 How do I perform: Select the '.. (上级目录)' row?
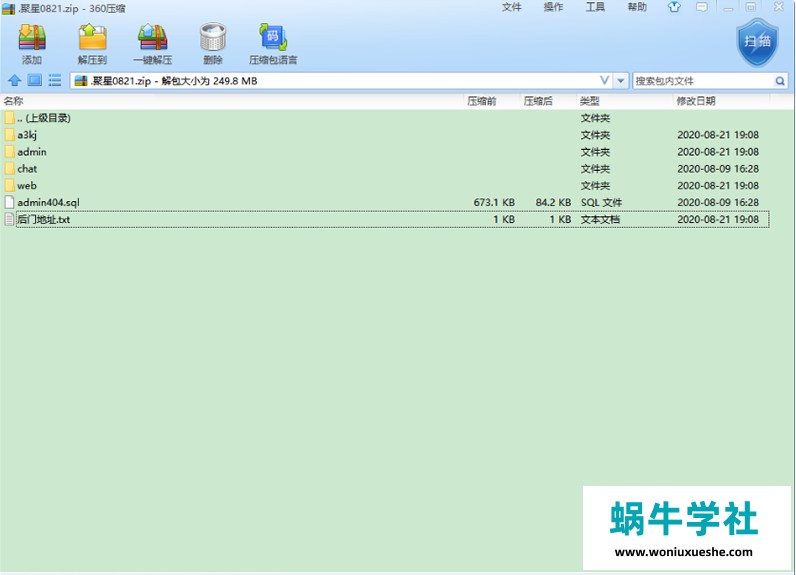pyautogui.click(x=386, y=118)
